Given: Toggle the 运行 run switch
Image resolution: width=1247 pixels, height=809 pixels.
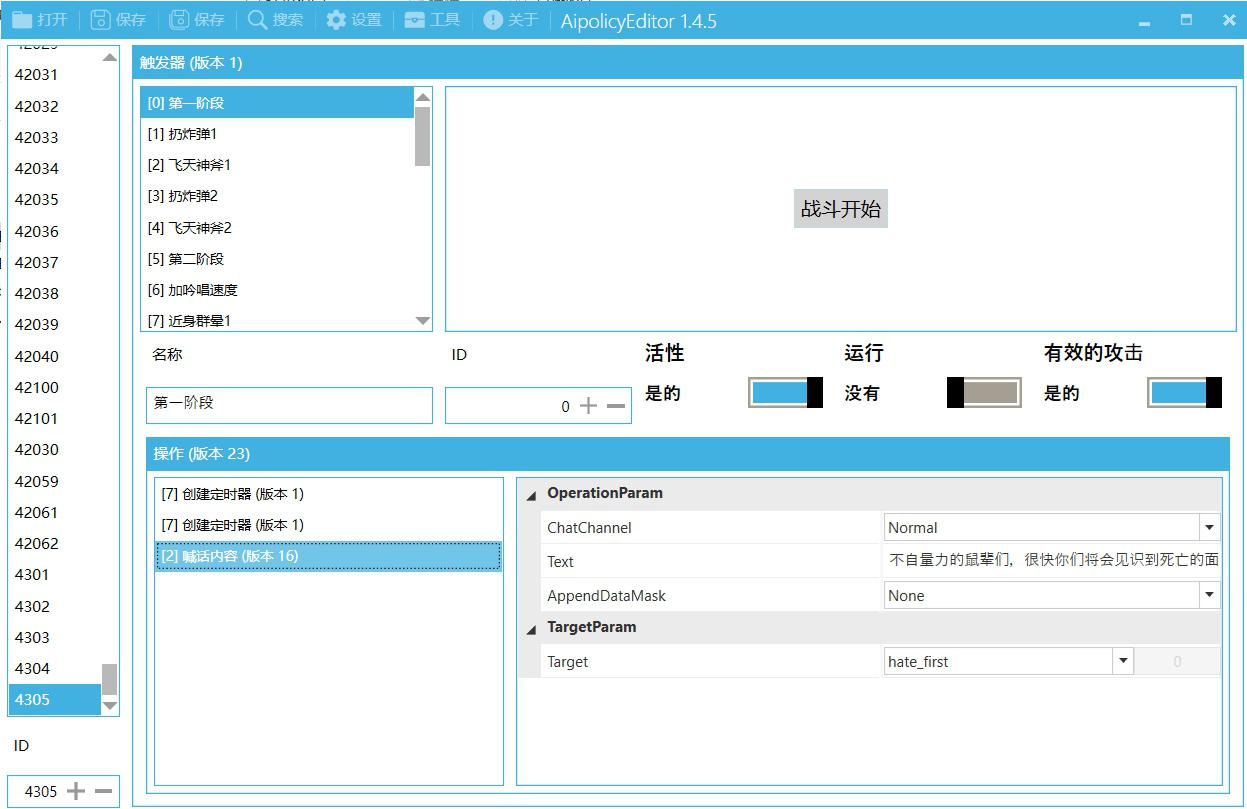Looking at the screenshot, I should (x=984, y=393).
